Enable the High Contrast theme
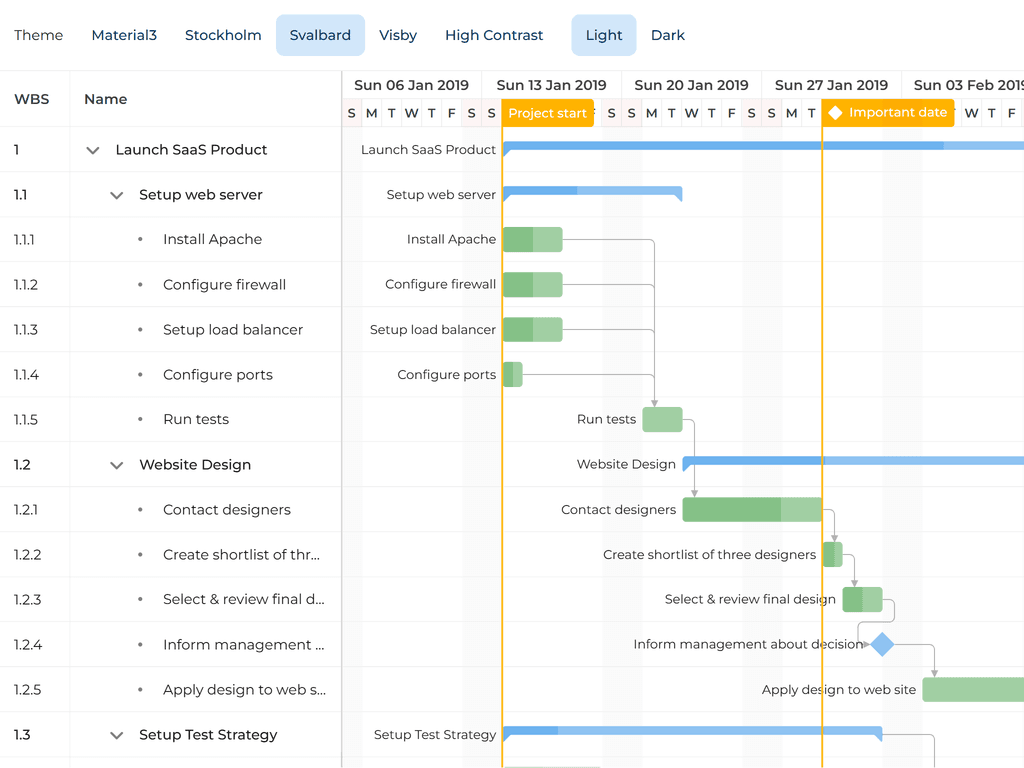The width and height of the screenshot is (1024, 768). click(x=494, y=35)
